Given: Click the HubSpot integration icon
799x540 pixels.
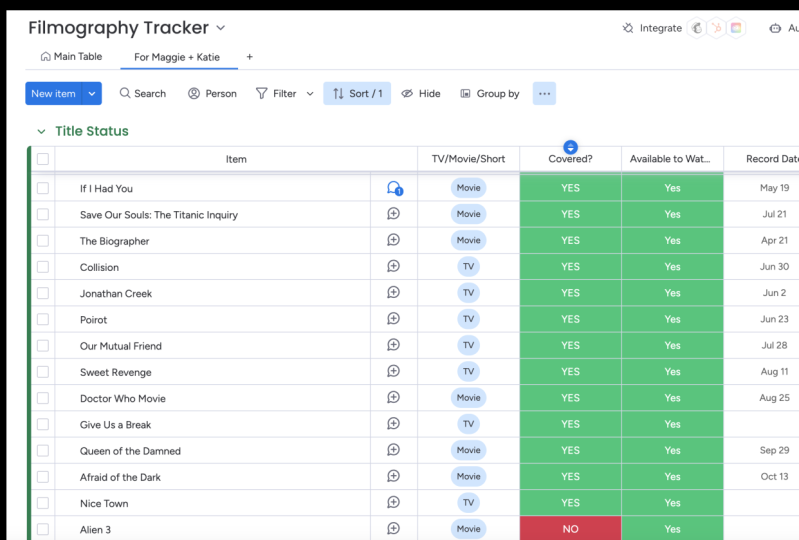Looking at the screenshot, I should pos(716,28).
